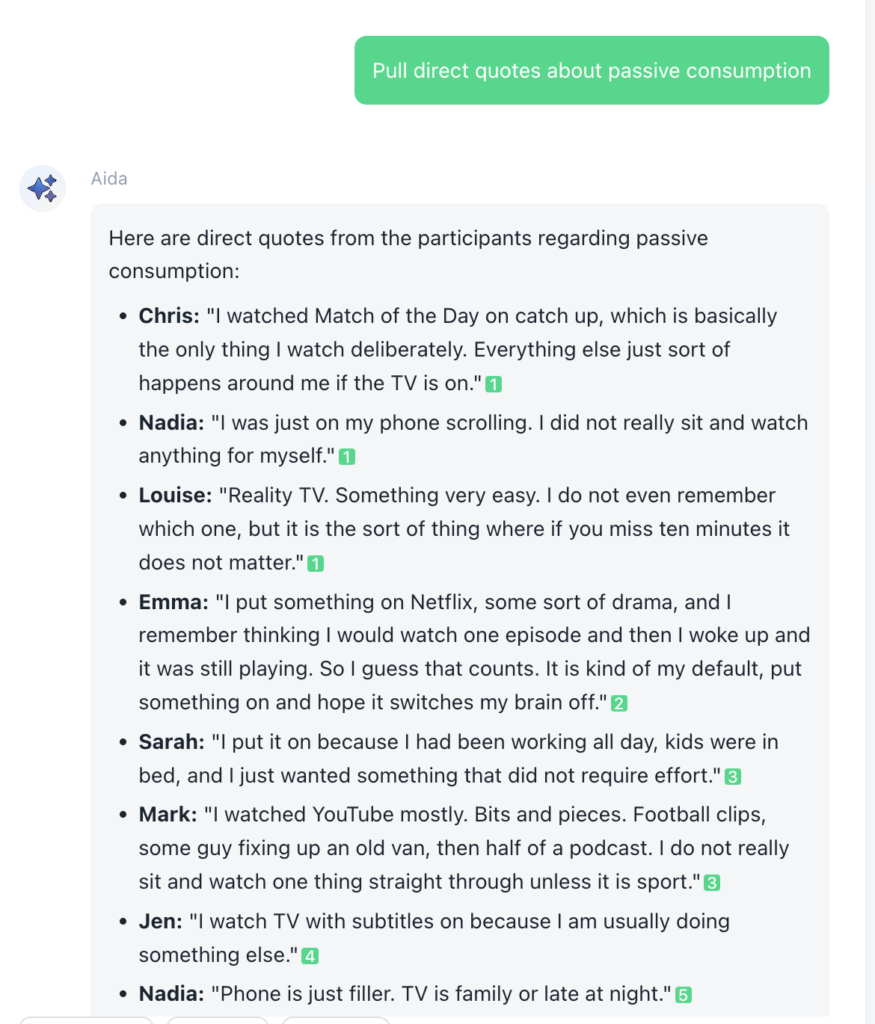Click the bold name "Louise:" in the list

tap(175, 495)
